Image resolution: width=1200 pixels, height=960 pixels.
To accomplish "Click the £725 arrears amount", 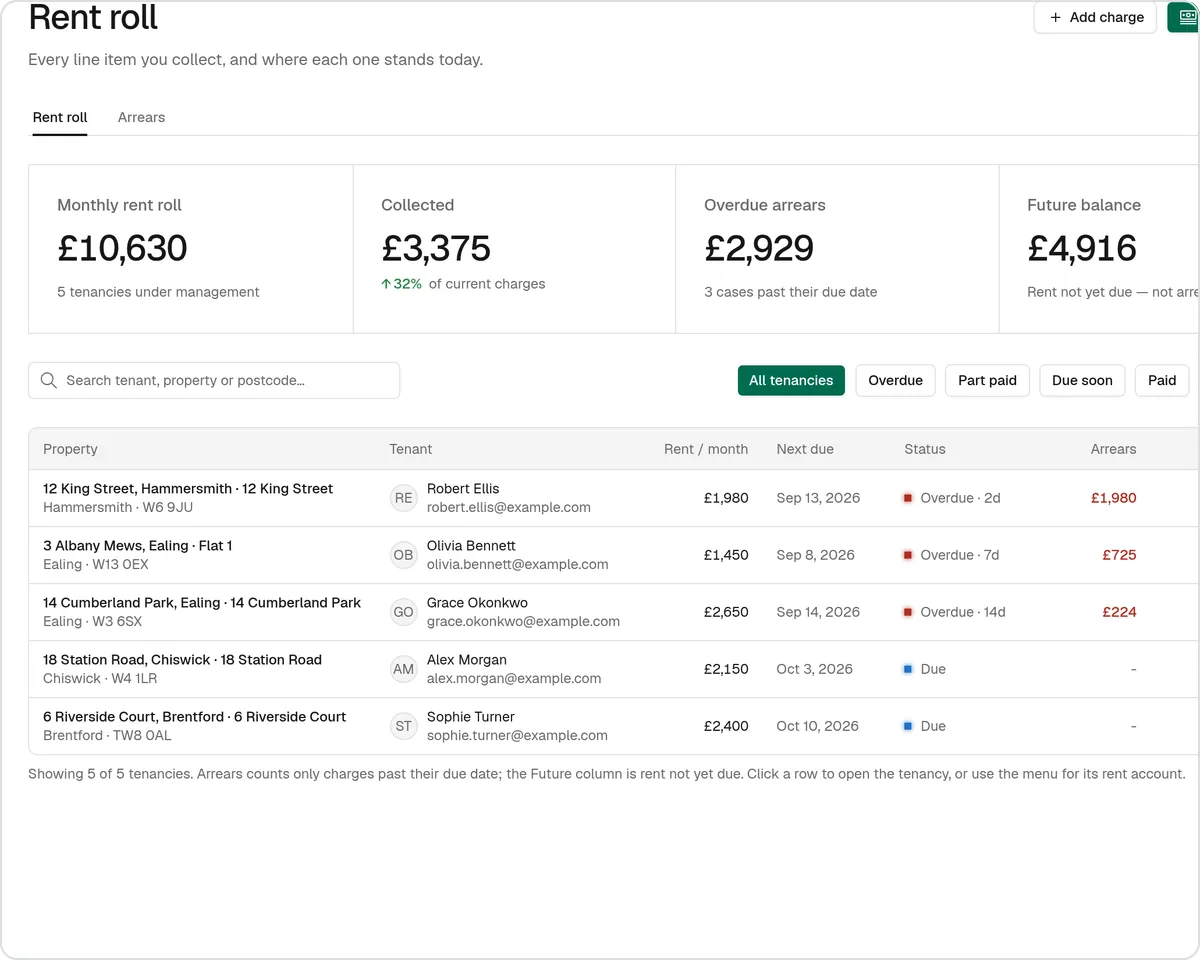I will (x=1119, y=555).
